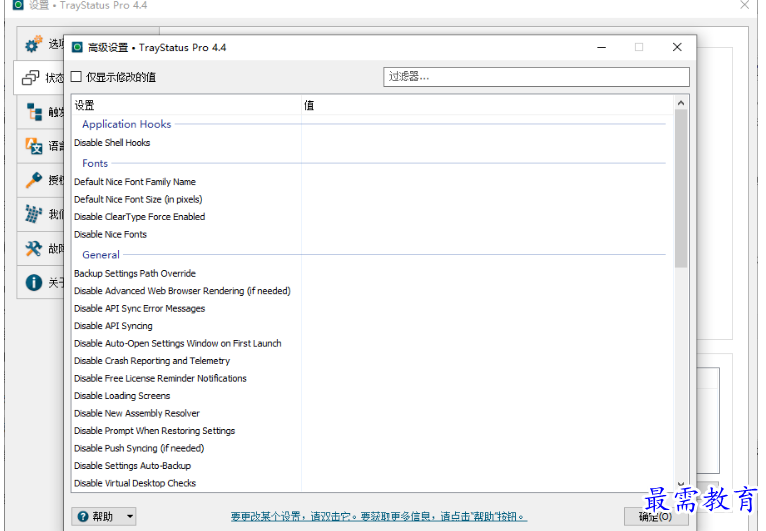Image resolution: width=766 pixels, height=531 pixels.
Task: Minimize the Advanced Settings window
Action: coord(601,47)
